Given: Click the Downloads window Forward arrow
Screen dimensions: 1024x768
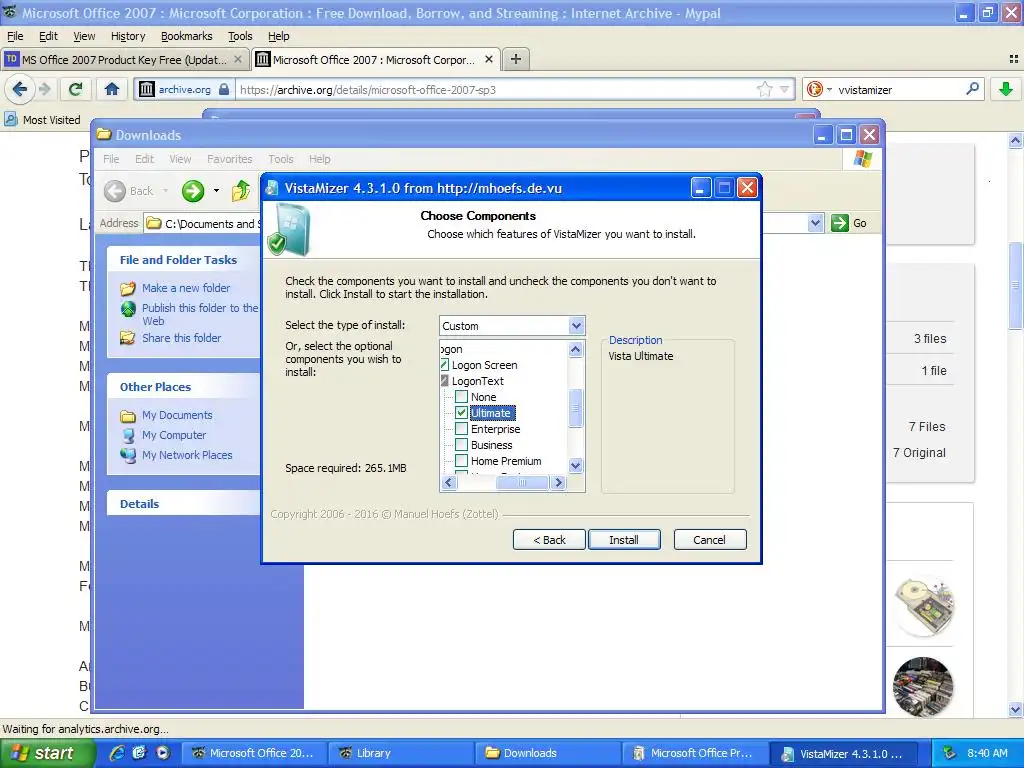Looking at the screenshot, I should 193,191.
